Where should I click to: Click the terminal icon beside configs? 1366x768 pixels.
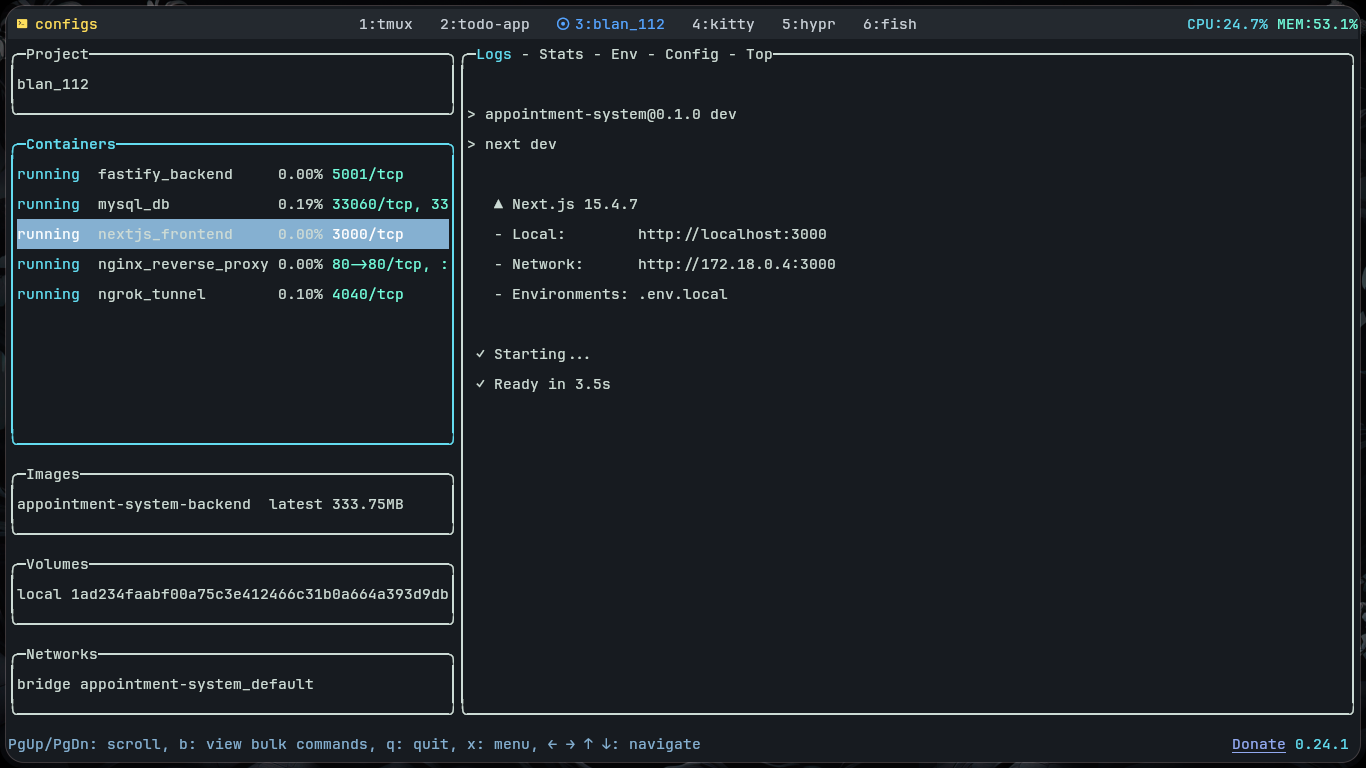(21, 24)
